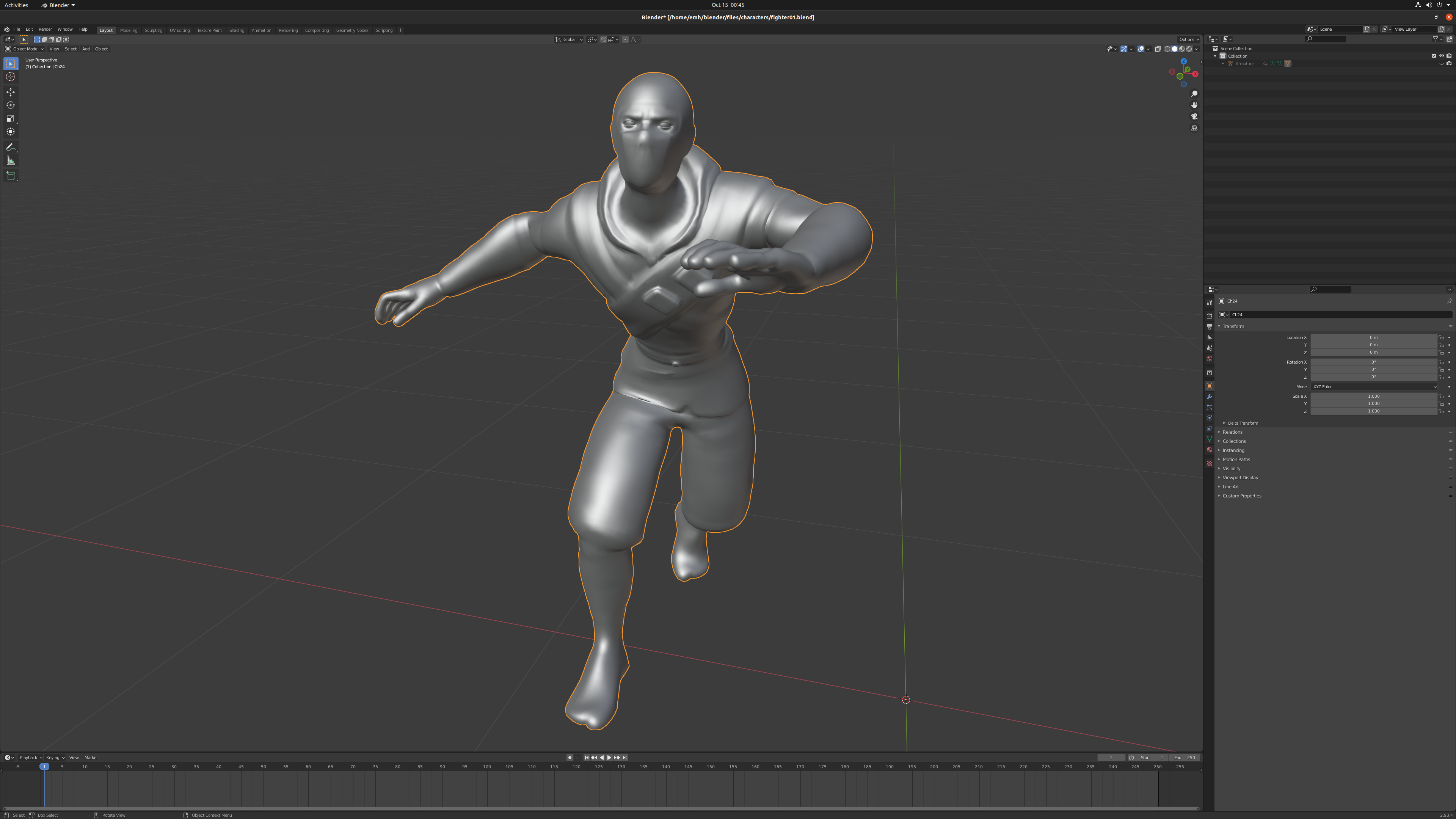The width and height of the screenshot is (1456, 819).
Task: Open the Modifier properties wrench tab
Action: (1209, 397)
